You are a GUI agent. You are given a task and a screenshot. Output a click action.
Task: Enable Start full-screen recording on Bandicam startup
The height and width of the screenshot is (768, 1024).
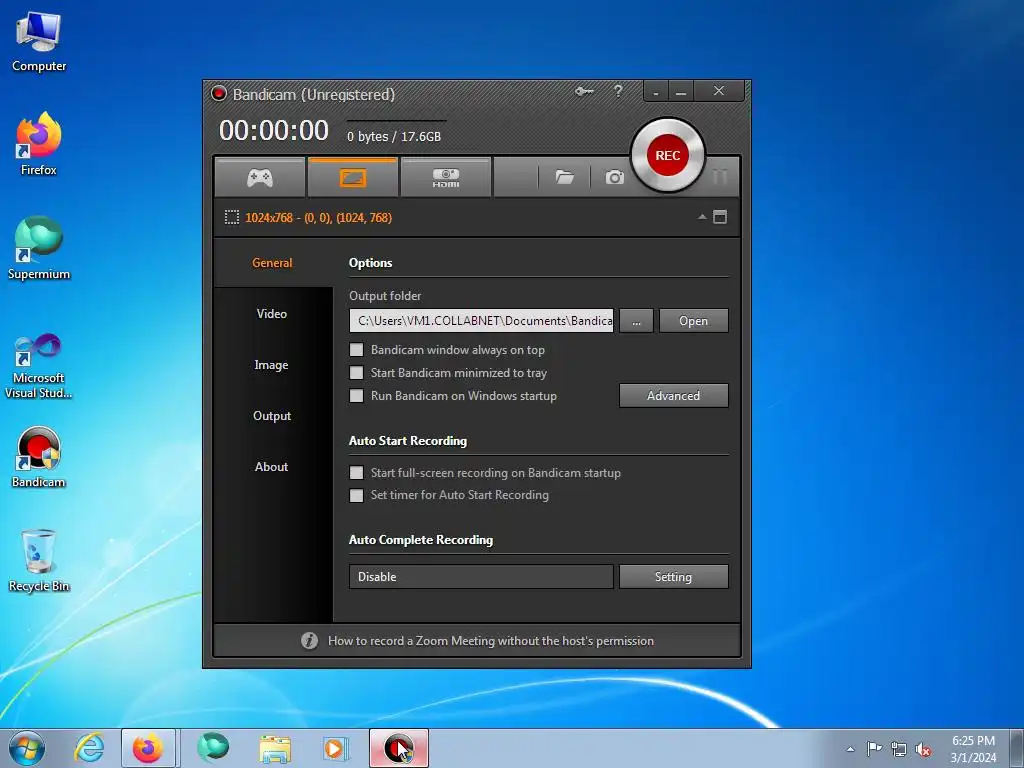(x=357, y=473)
